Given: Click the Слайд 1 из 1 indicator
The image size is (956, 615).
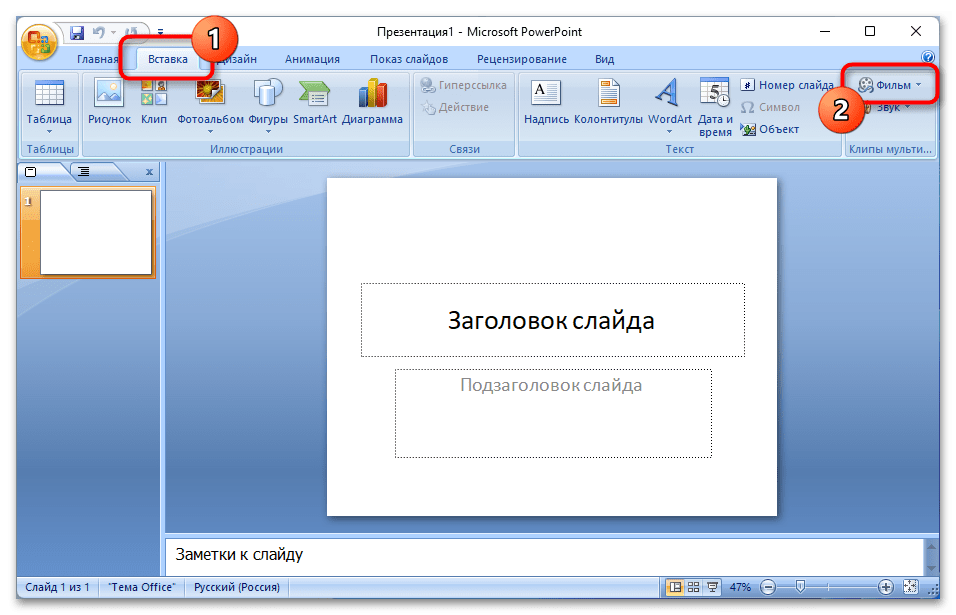Looking at the screenshot, I should pyautogui.click(x=57, y=587).
